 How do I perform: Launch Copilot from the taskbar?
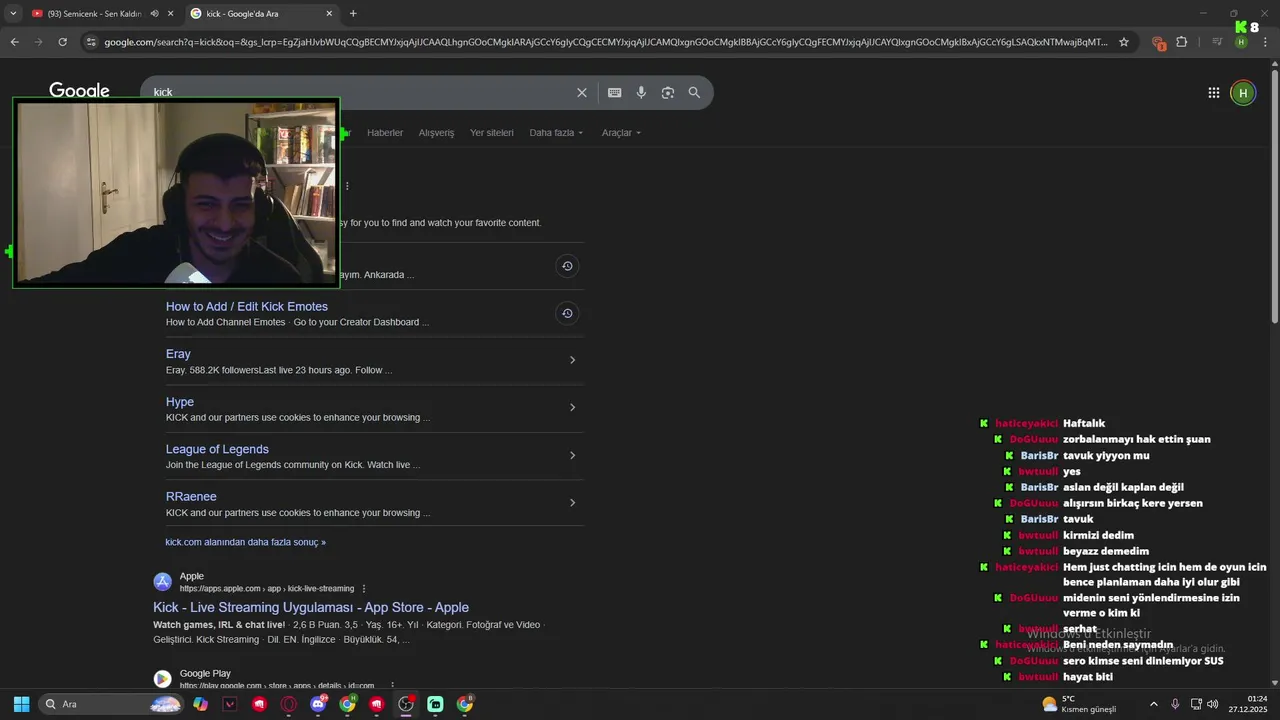[201, 704]
